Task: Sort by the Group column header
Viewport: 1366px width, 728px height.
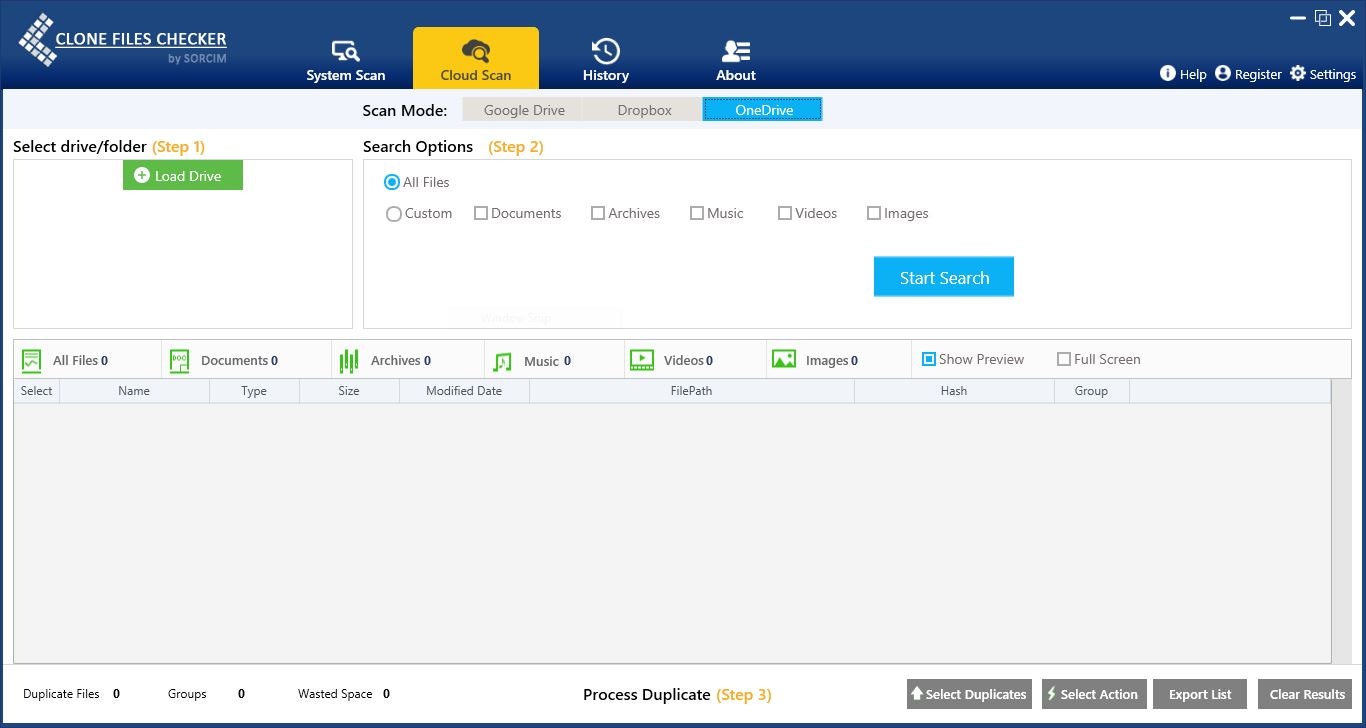Action: pyautogui.click(x=1091, y=391)
